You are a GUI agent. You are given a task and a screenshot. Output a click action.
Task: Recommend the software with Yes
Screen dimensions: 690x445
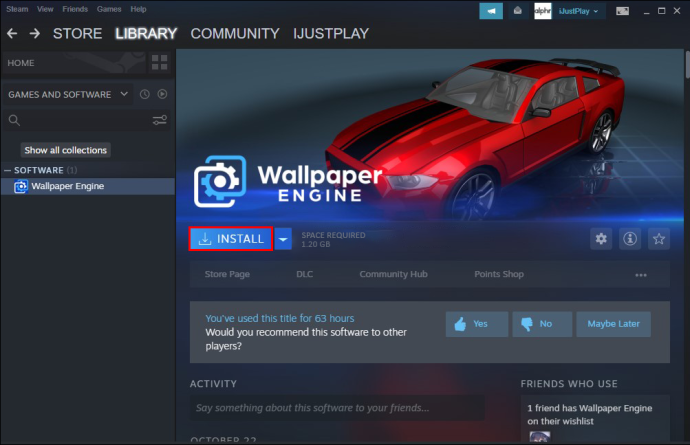tap(477, 324)
